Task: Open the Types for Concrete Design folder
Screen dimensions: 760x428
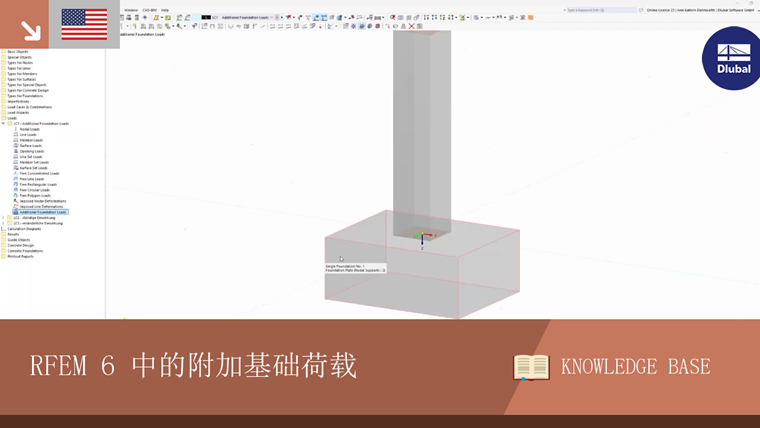Action: click(26, 91)
